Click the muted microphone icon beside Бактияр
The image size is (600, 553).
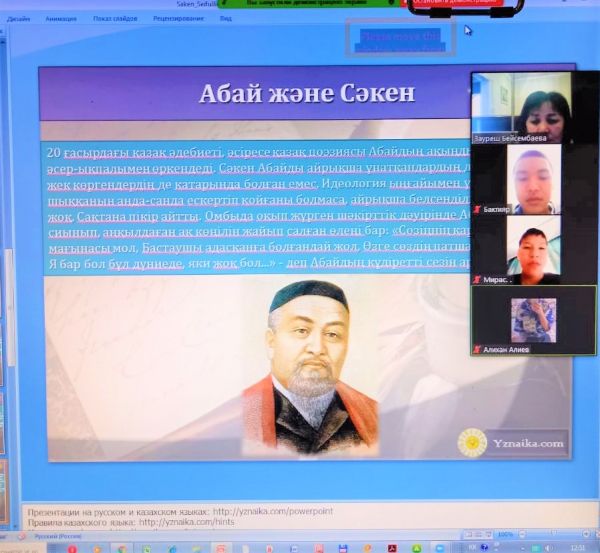tap(478, 211)
